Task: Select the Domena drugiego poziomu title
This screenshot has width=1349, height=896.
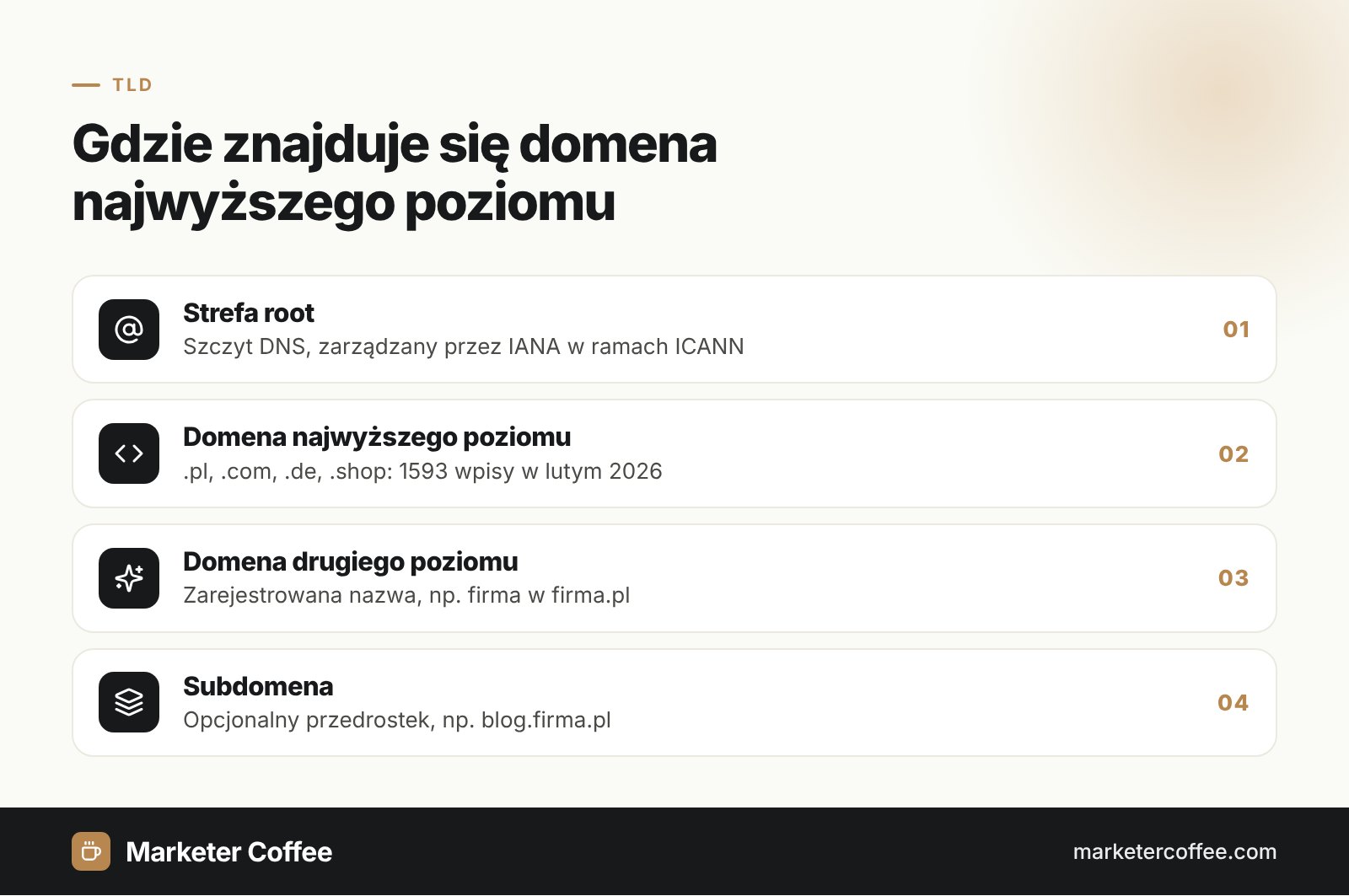Action: 351,562
